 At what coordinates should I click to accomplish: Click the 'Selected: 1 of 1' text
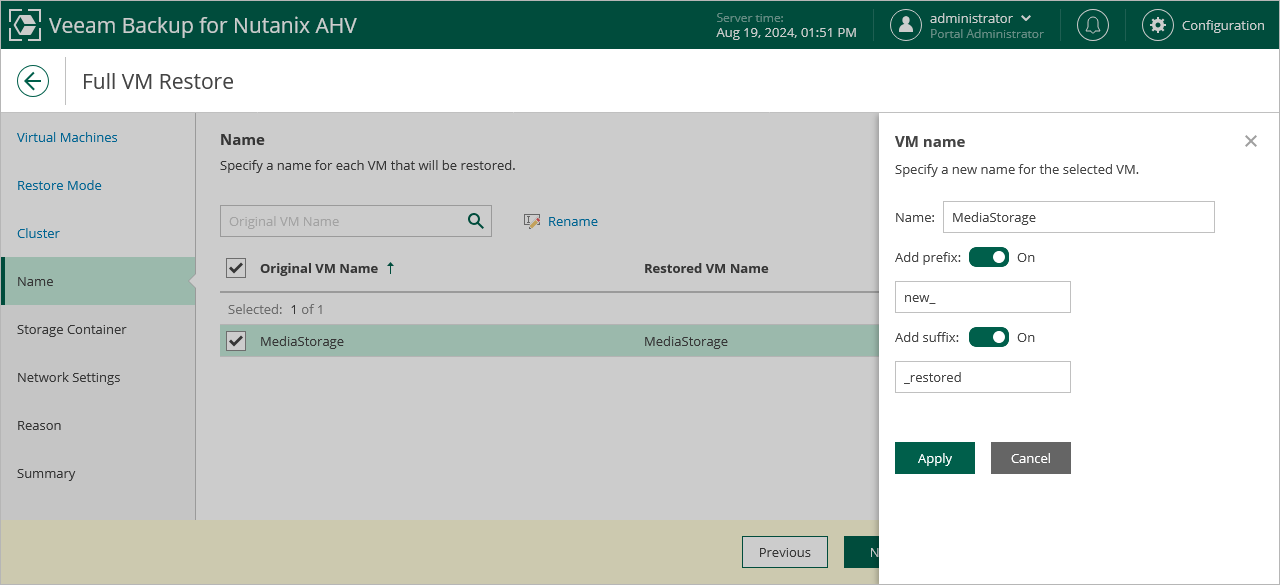pyautogui.click(x=276, y=309)
